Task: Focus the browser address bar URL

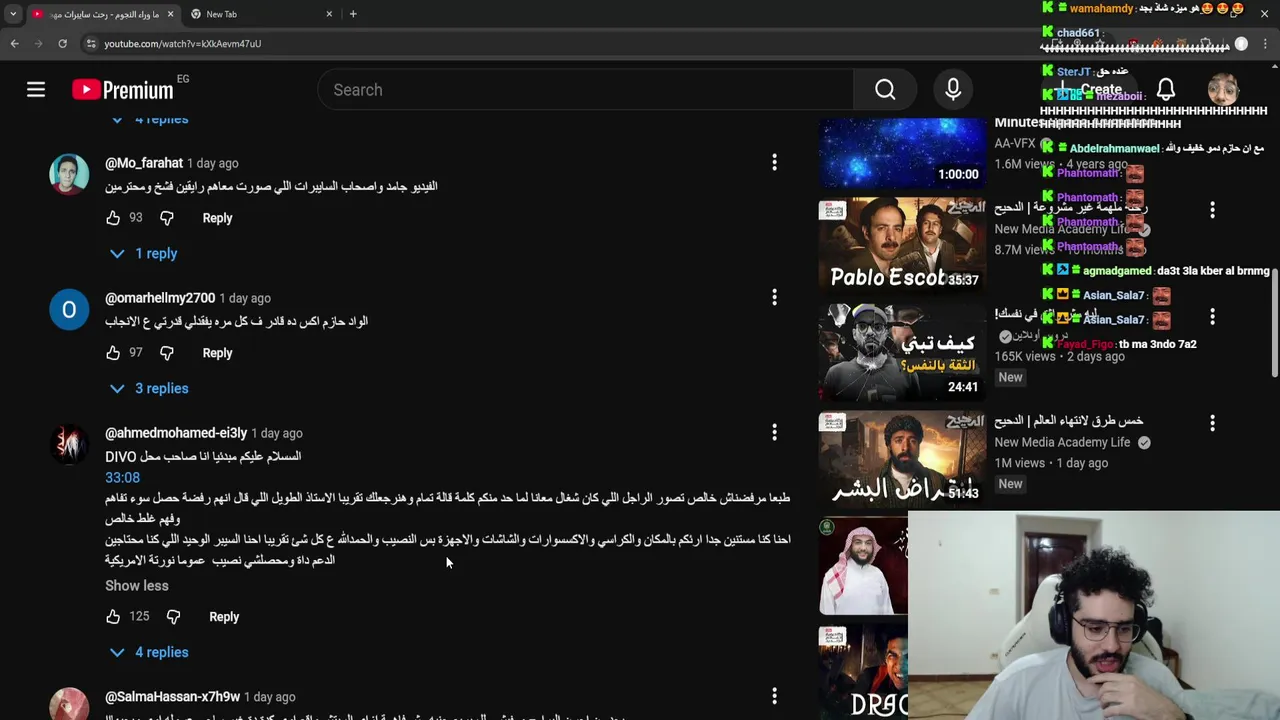Action: coord(183,44)
